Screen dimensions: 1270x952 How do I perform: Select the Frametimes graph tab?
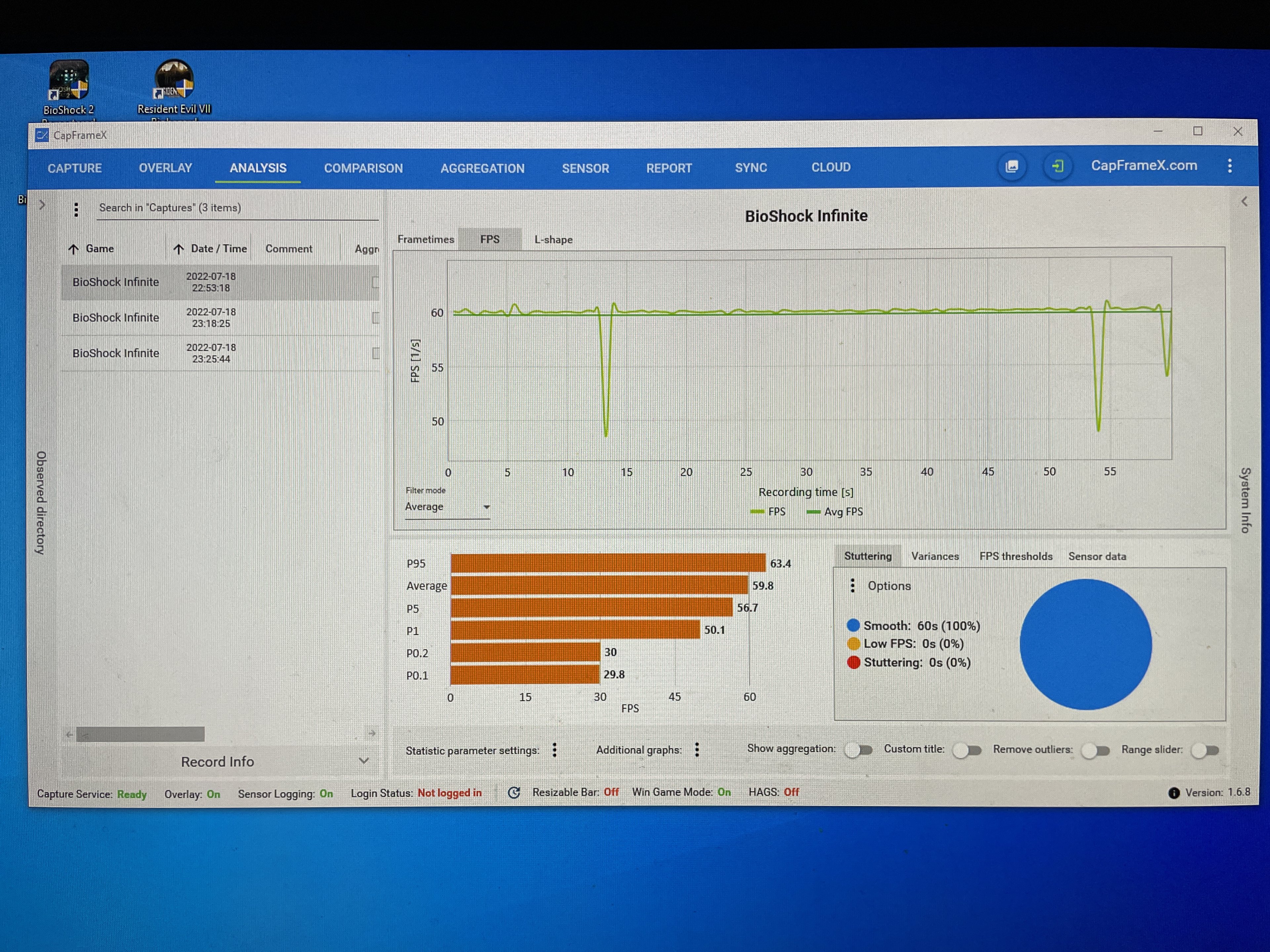(425, 239)
